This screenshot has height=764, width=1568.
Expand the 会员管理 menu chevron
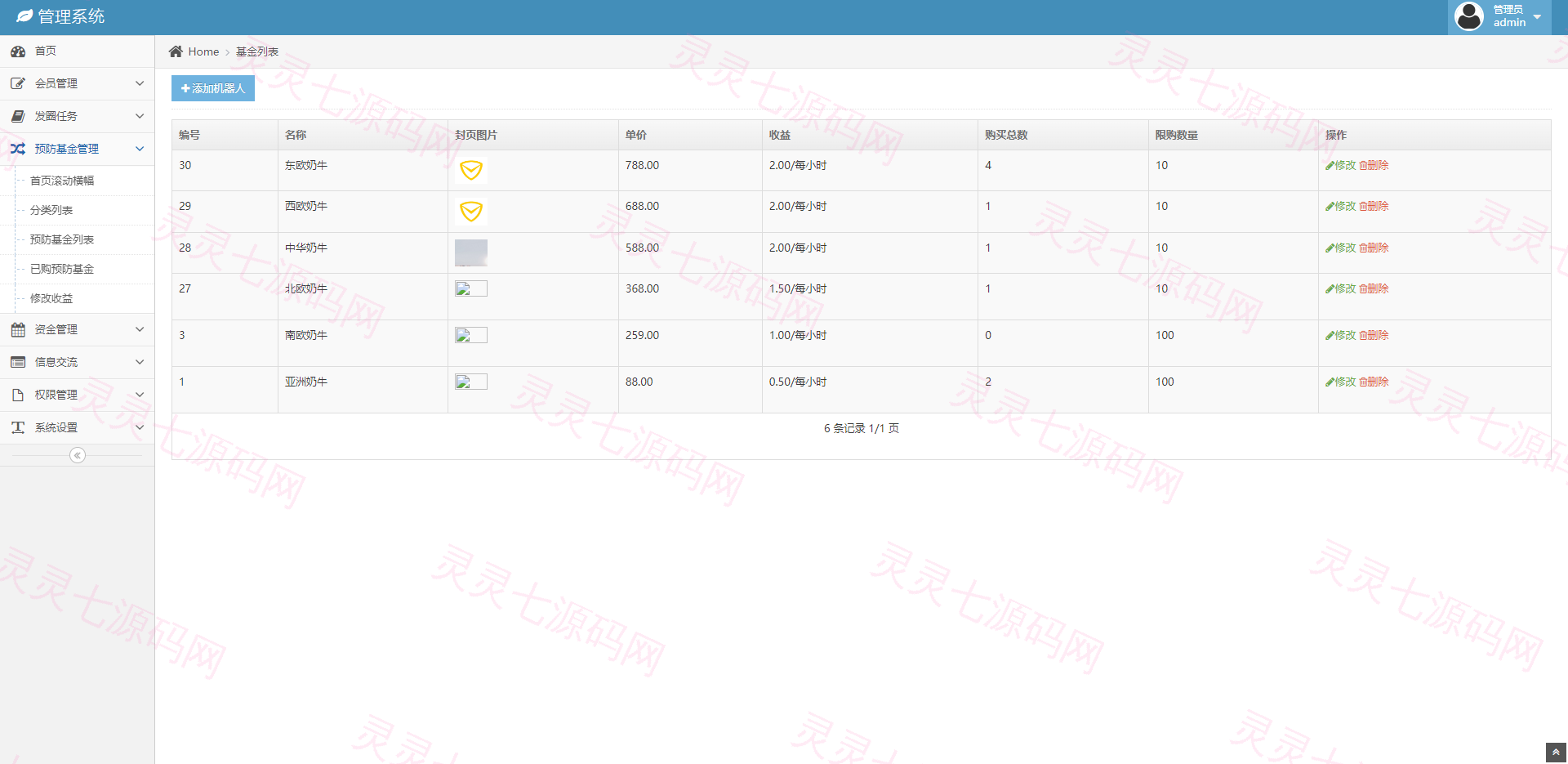[140, 83]
